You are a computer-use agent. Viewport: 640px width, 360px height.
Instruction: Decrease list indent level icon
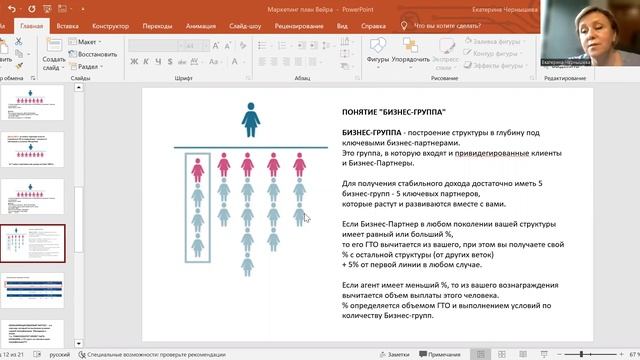pyautogui.click(x=301, y=46)
